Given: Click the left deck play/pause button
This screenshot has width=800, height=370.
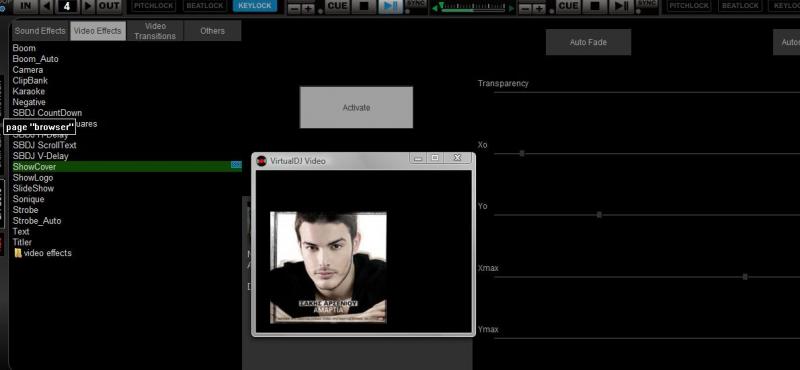Looking at the screenshot, I should coord(390,6).
